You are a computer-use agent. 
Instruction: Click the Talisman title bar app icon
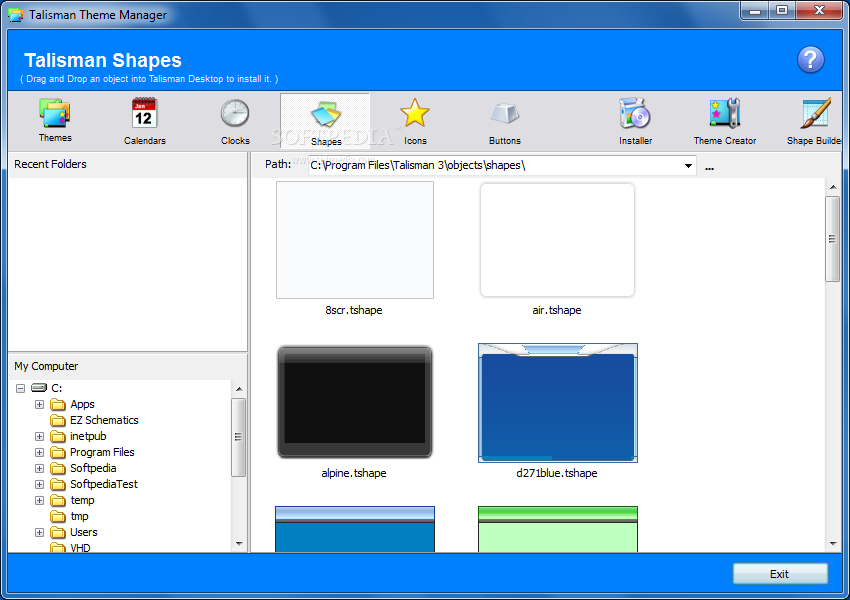point(16,15)
